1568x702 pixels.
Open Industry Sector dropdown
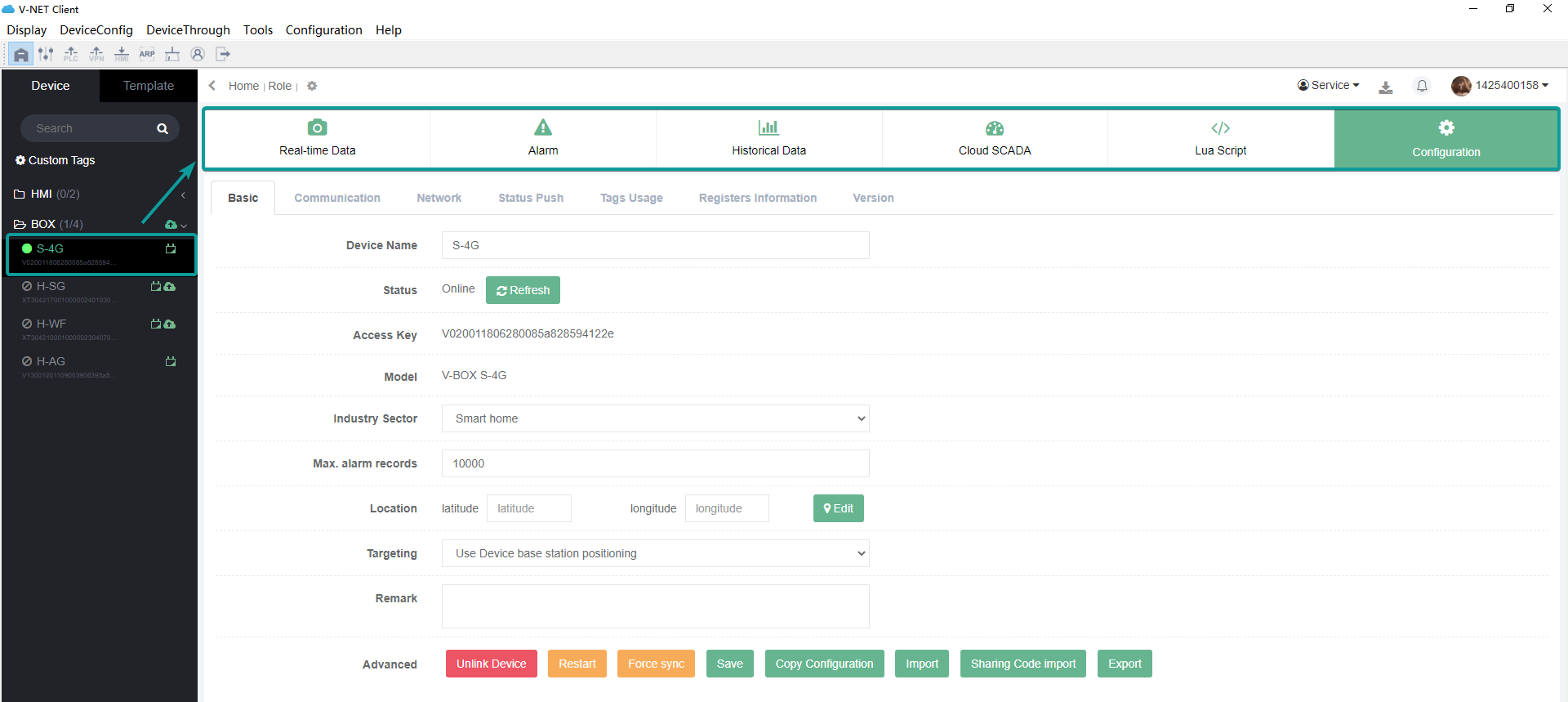656,418
